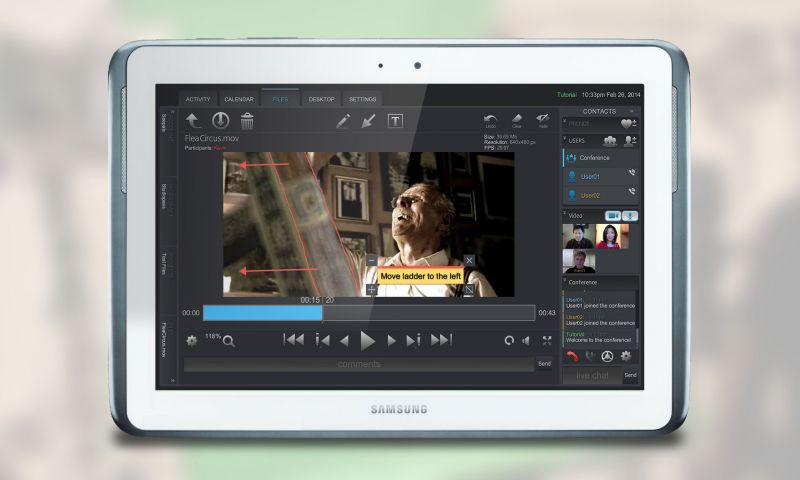The height and width of the screenshot is (480, 800).
Task: Step one frame backward
Action: click(x=345, y=341)
